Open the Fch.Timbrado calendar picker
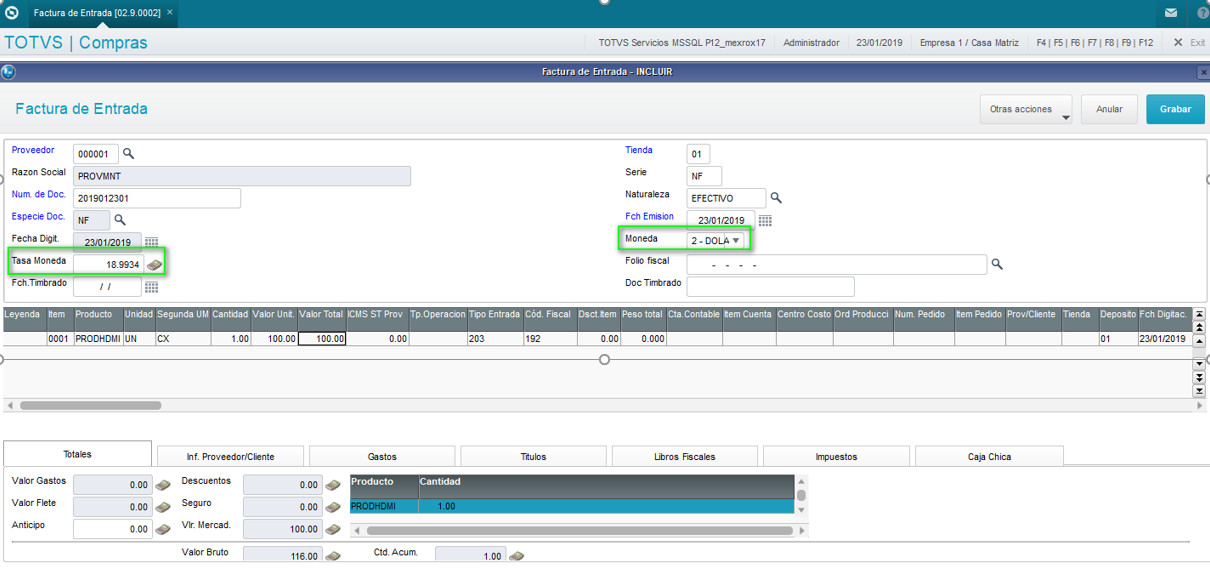The height and width of the screenshot is (569, 1210). (151, 286)
